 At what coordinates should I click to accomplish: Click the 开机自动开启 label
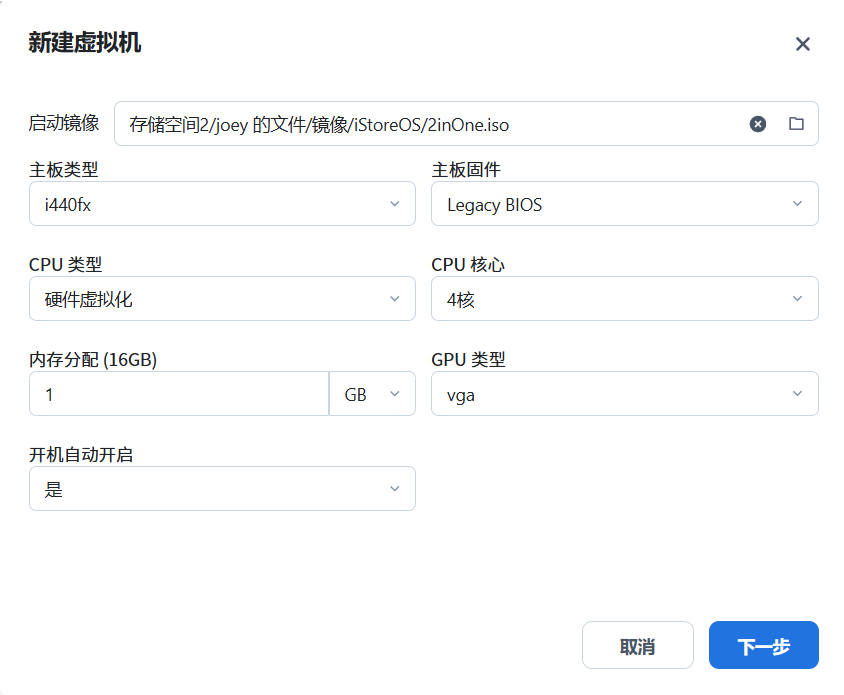[x=81, y=455]
